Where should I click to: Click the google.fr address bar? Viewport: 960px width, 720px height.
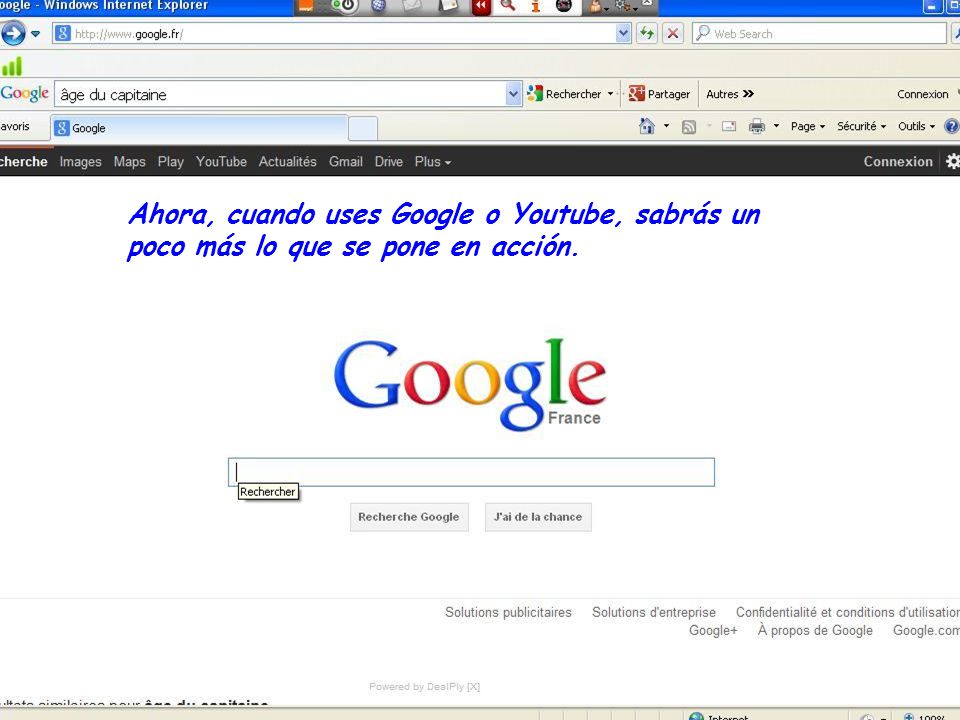click(343, 34)
